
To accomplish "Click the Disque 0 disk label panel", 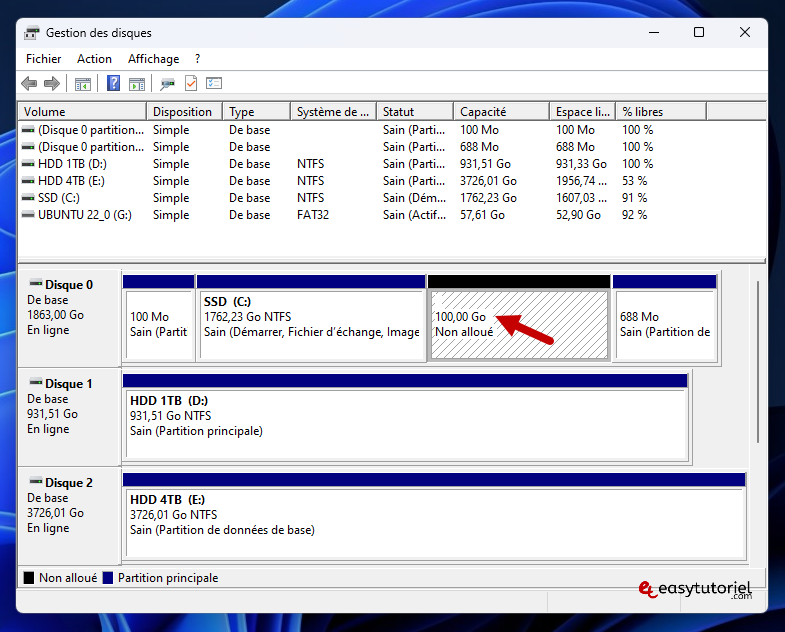I will pos(69,319).
